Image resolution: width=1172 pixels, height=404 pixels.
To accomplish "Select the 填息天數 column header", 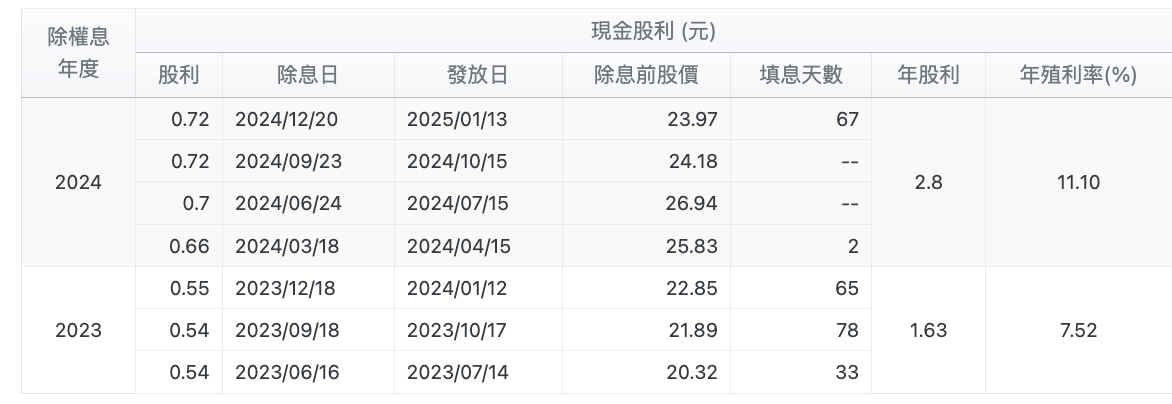I will (x=801, y=75).
